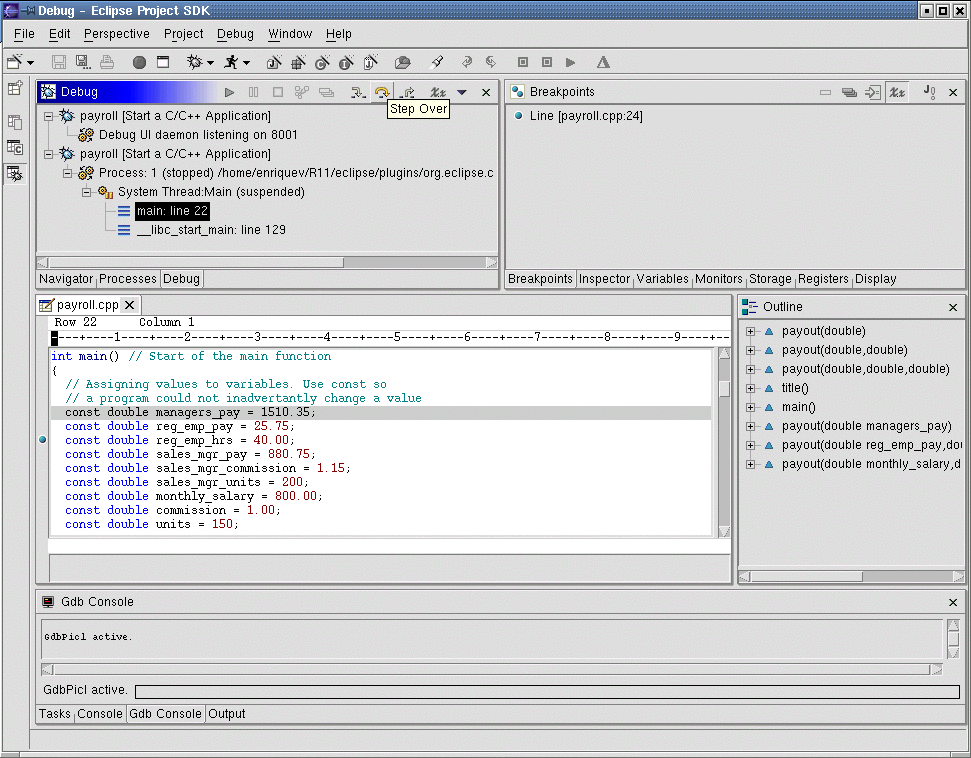
Task: Click the Step Into icon in Debug view
Action: 357,92
